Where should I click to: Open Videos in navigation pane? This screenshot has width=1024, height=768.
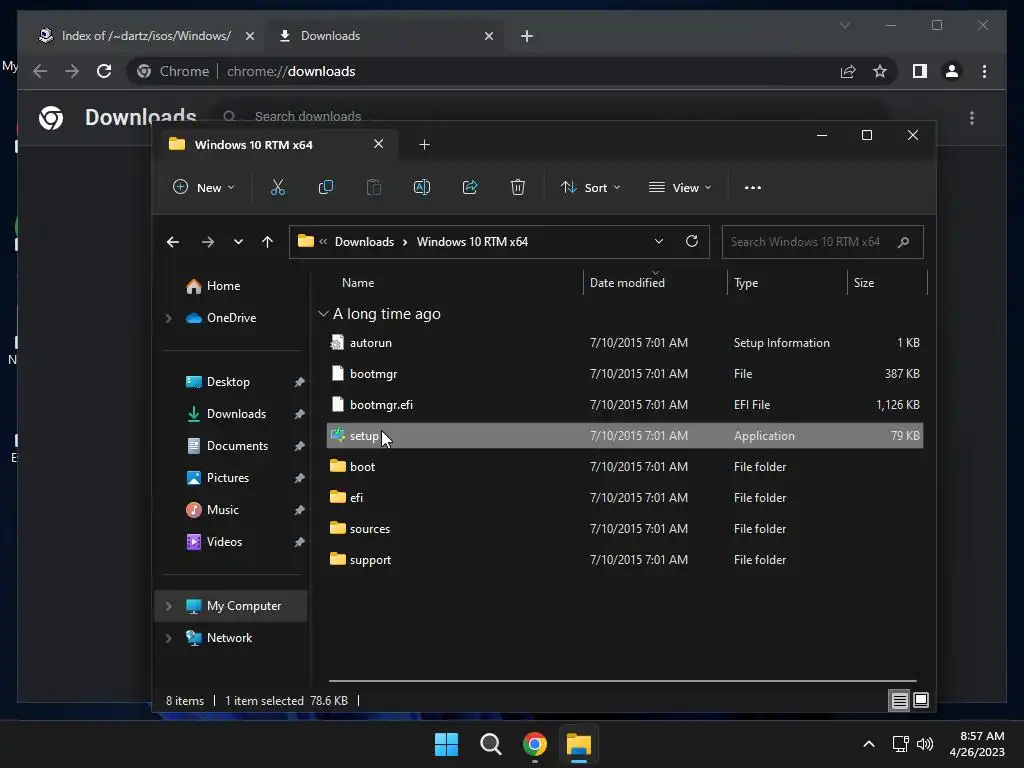click(x=224, y=542)
